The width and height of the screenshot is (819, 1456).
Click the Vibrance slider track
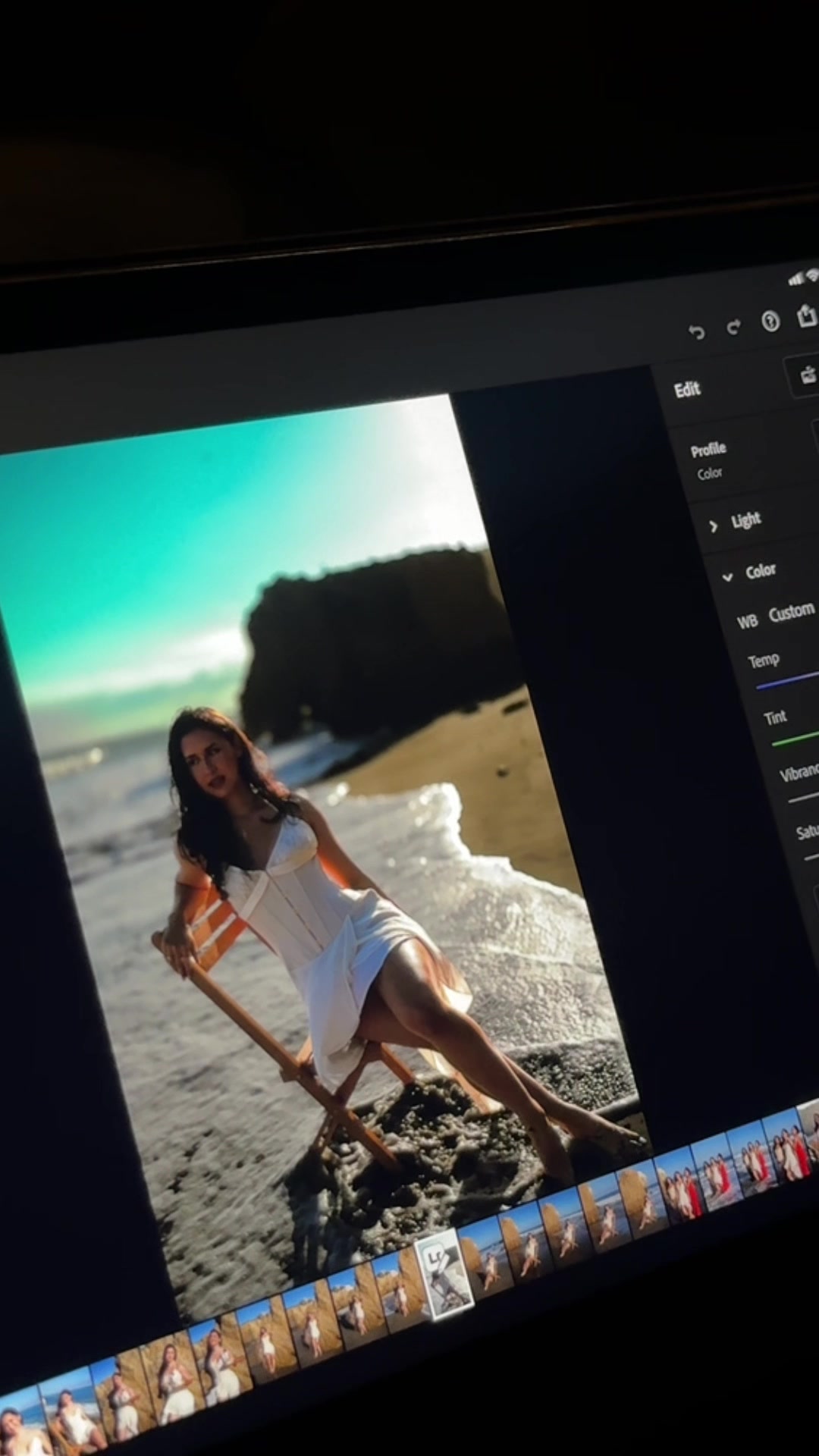point(803,798)
